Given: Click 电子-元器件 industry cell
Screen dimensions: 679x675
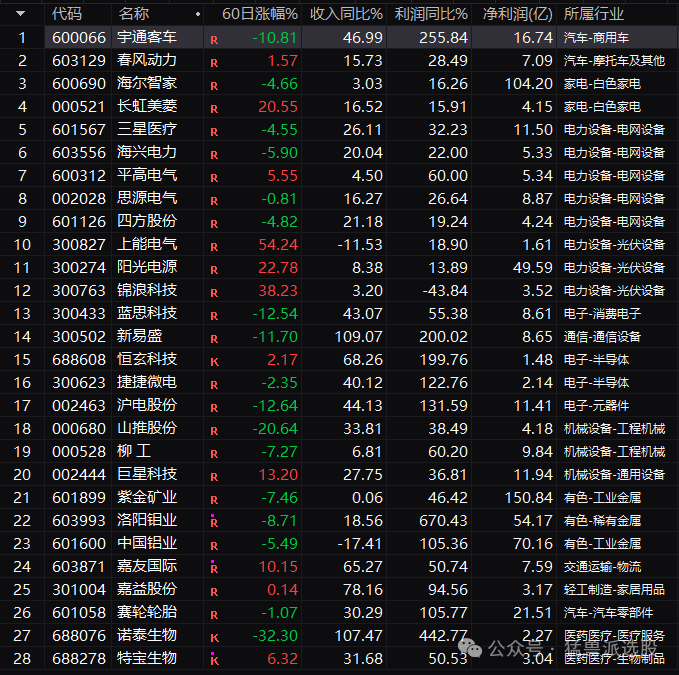Looking at the screenshot, I should point(596,405).
